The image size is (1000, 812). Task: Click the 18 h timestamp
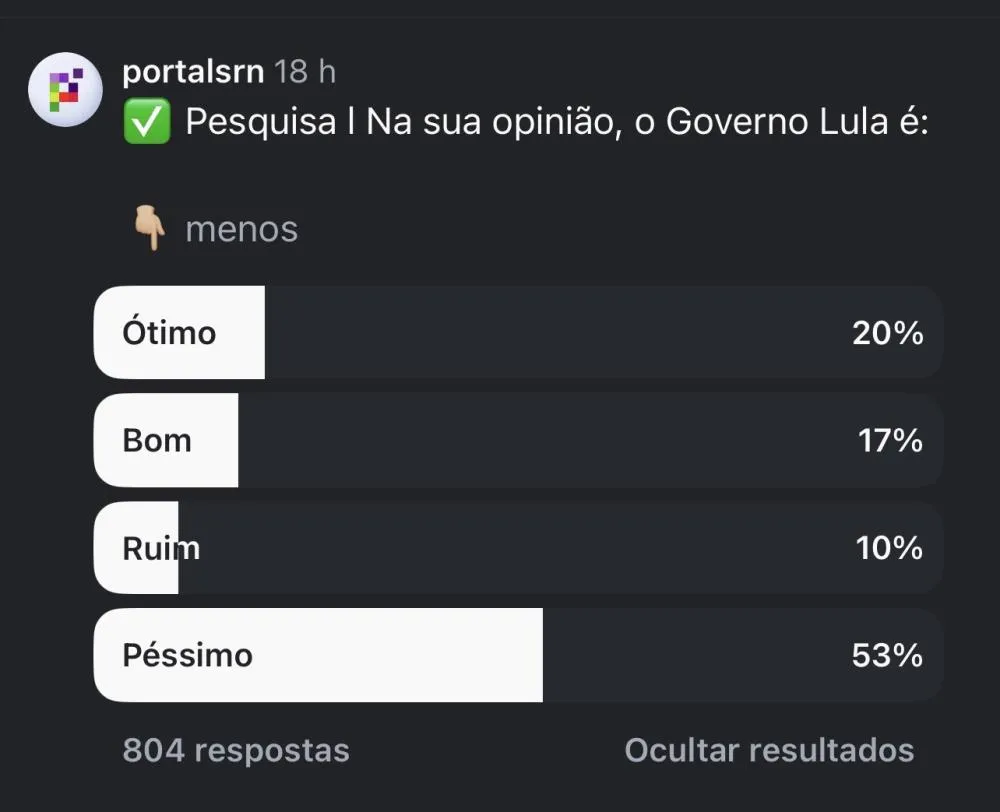[x=305, y=71]
